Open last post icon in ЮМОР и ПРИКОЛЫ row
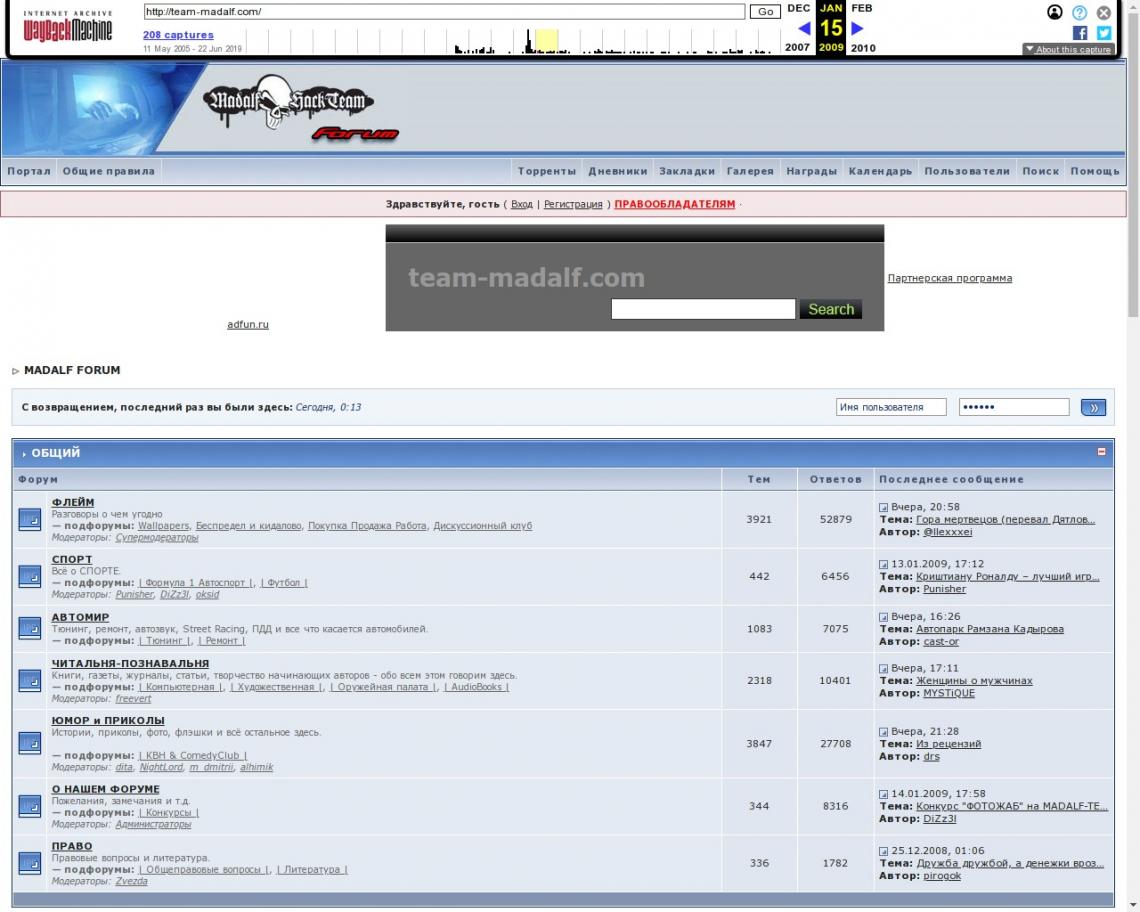This screenshot has height=912, width=1140. [x=883, y=731]
